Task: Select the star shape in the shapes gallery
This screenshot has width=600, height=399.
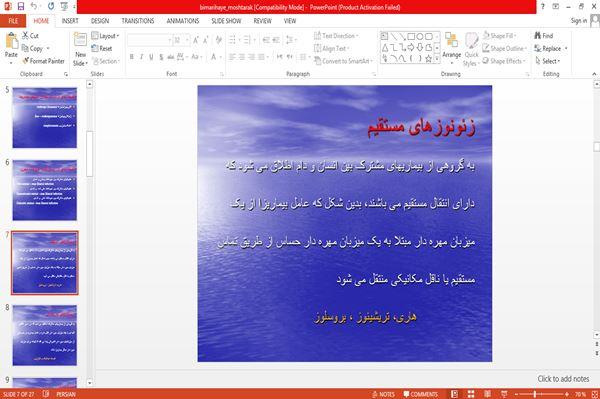Action: click(x=429, y=59)
